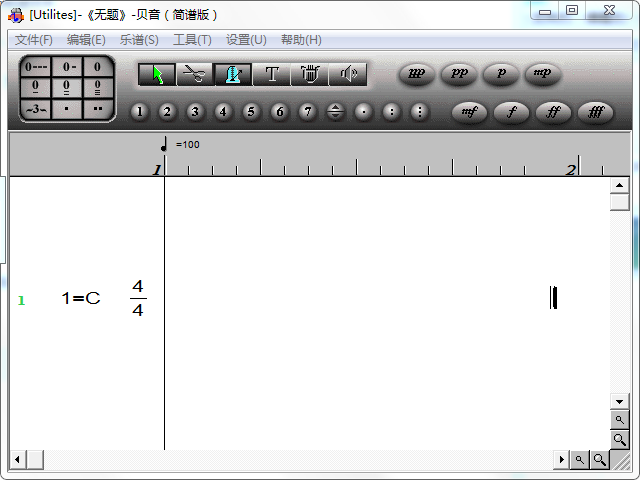Viewport: 640px width, 480px height.
Task: Open the 设置(U) menu
Action: tap(246, 40)
